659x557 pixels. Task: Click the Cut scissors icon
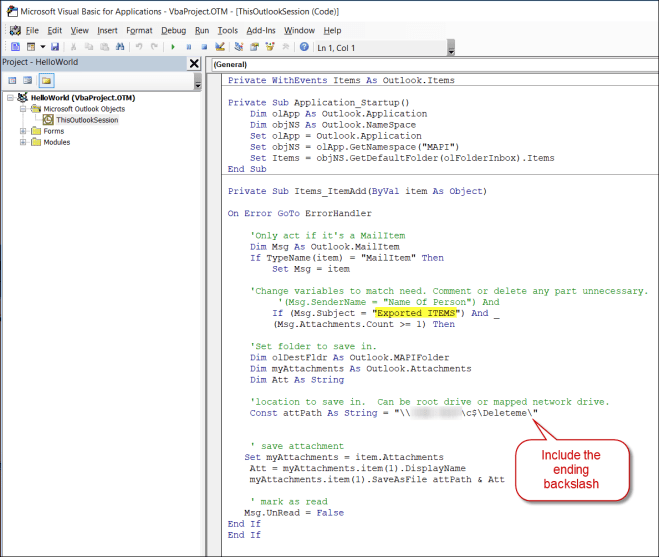pyautogui.click(x=73, y=47)
